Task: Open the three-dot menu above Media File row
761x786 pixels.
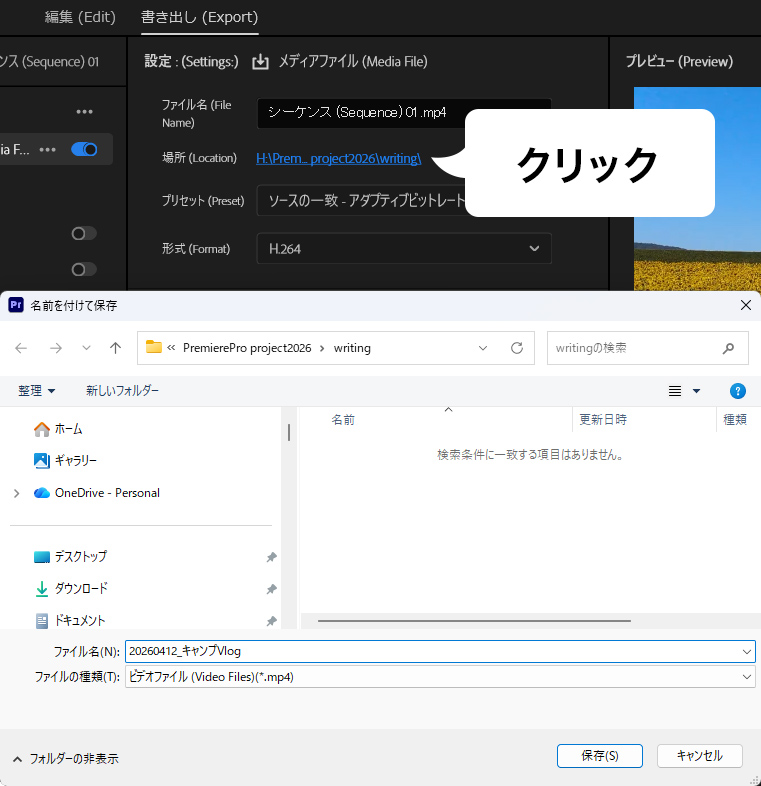Action: [x=84, y=111]
